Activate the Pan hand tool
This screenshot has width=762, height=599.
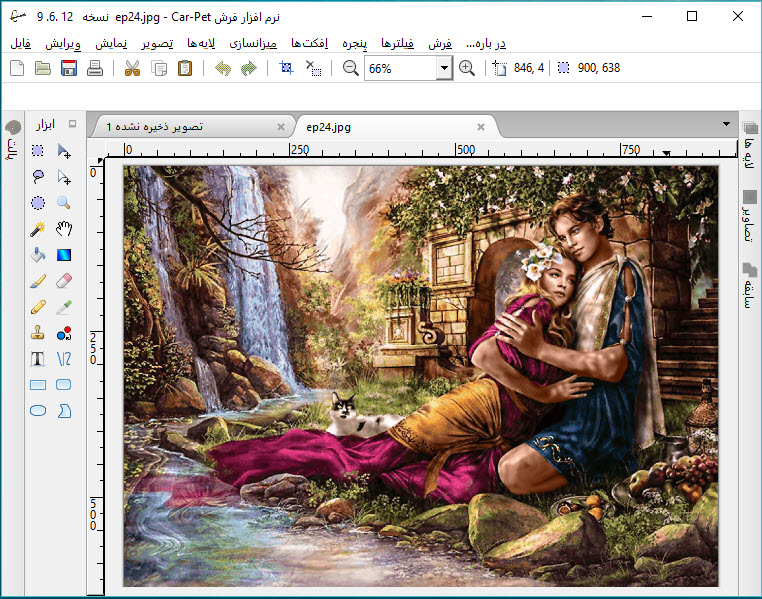tap(64, 228)
